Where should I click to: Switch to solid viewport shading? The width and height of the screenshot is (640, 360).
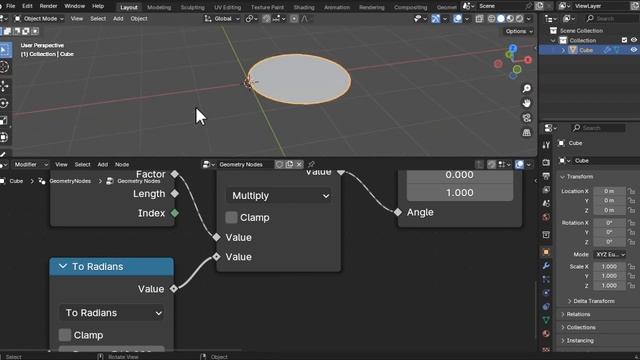[x=501, y=19]
